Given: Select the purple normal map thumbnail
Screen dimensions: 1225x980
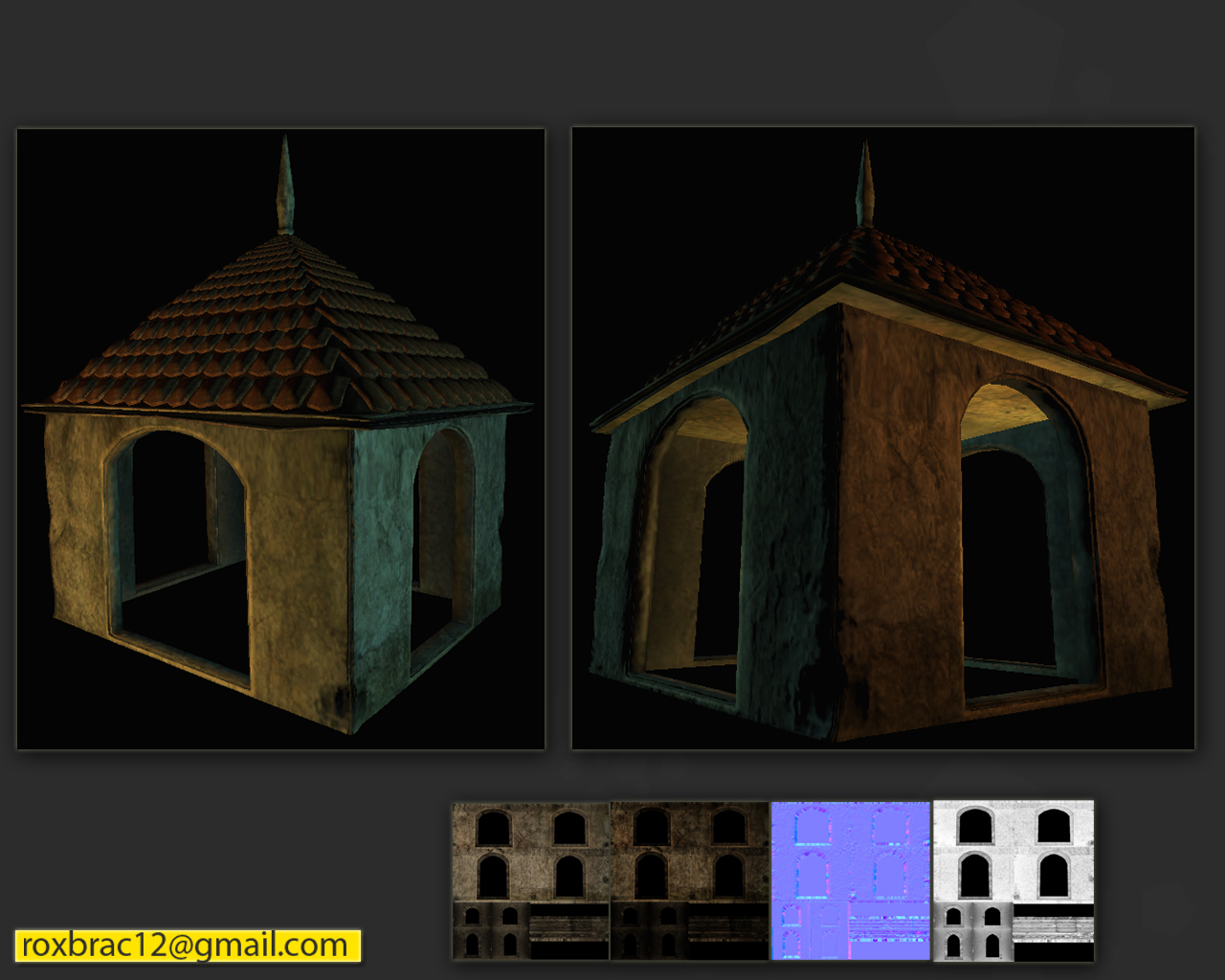Looking at the screenshot, I should [851, 880].
